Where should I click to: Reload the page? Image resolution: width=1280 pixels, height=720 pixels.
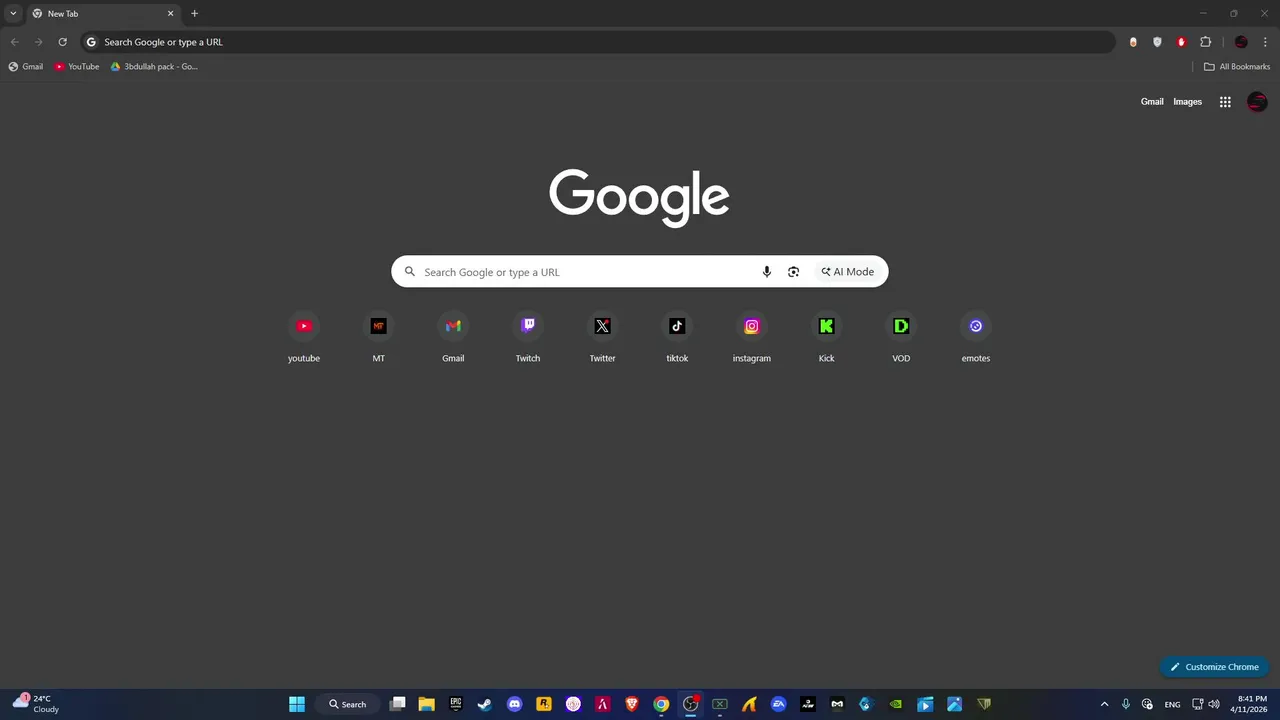[x=62, y=42]
